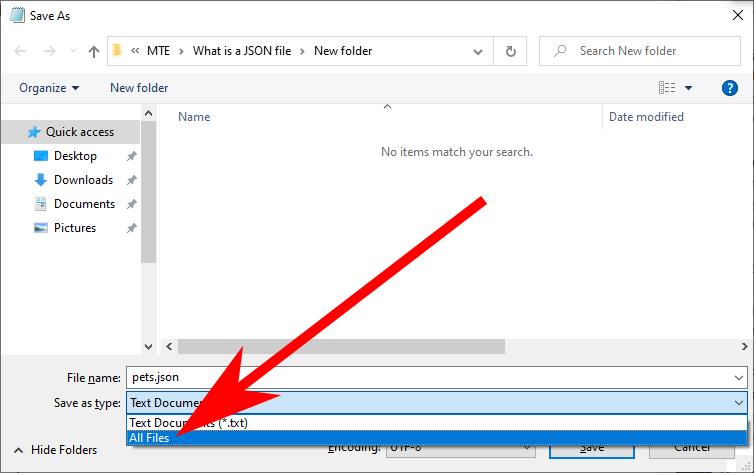This screenshot has height=473, width=754.
Task: Open the File name dropdown arrow
Action: [x=739, y=378]
